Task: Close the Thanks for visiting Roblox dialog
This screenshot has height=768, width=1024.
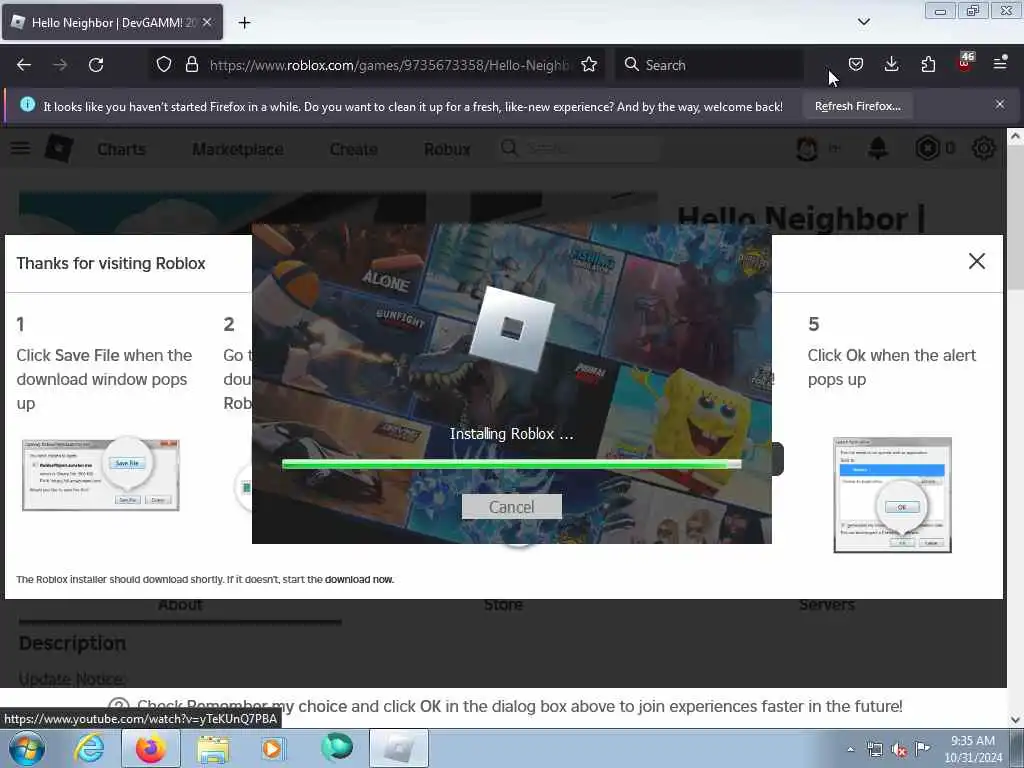Action: pos(976,261)
